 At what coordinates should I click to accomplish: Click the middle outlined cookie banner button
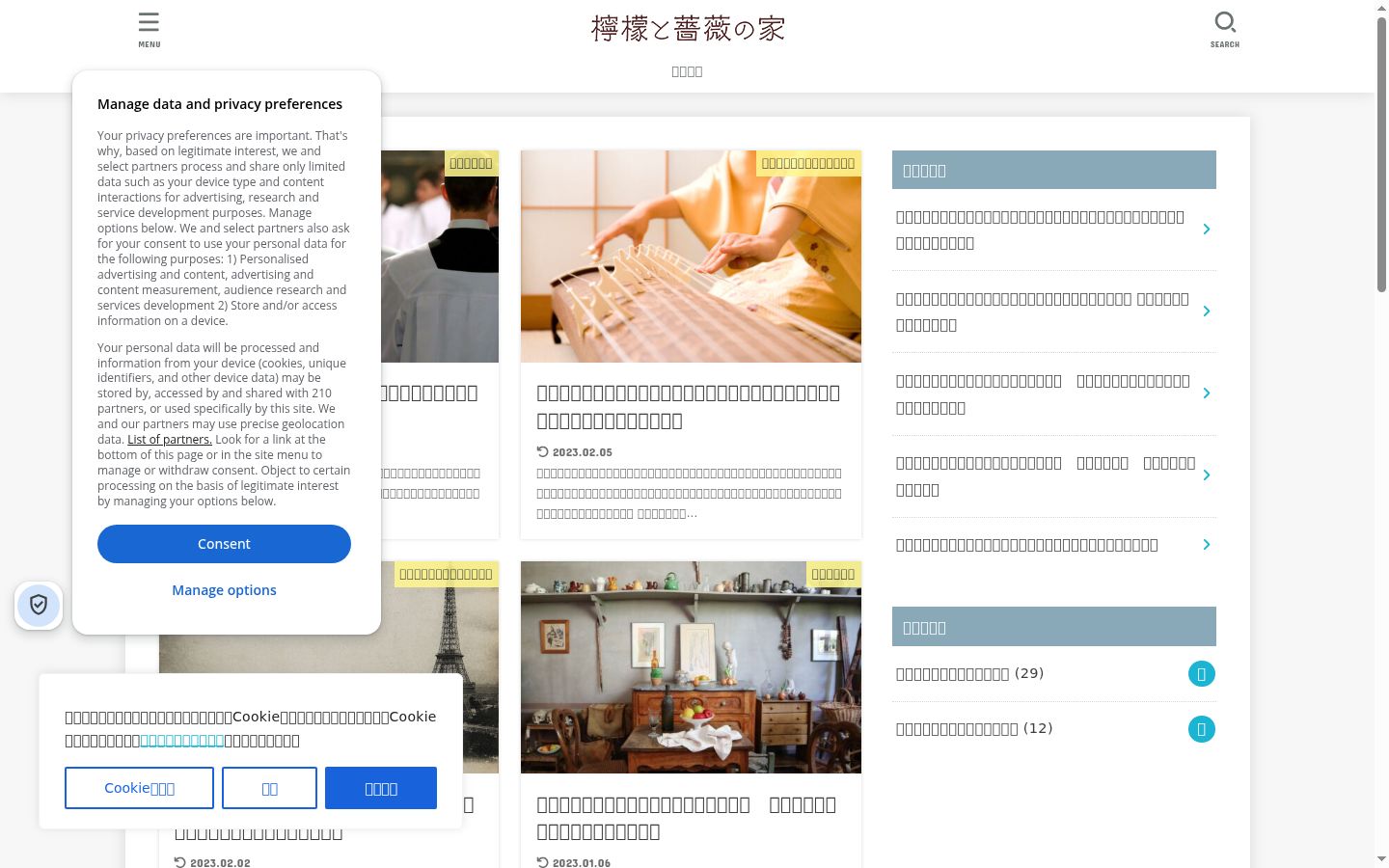269,788
